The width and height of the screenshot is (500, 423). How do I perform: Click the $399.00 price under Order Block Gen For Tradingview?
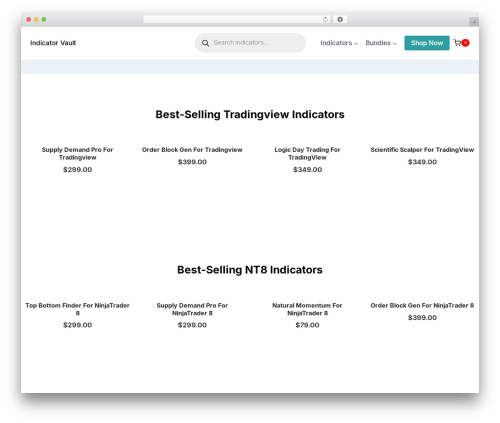coord(192,162)
